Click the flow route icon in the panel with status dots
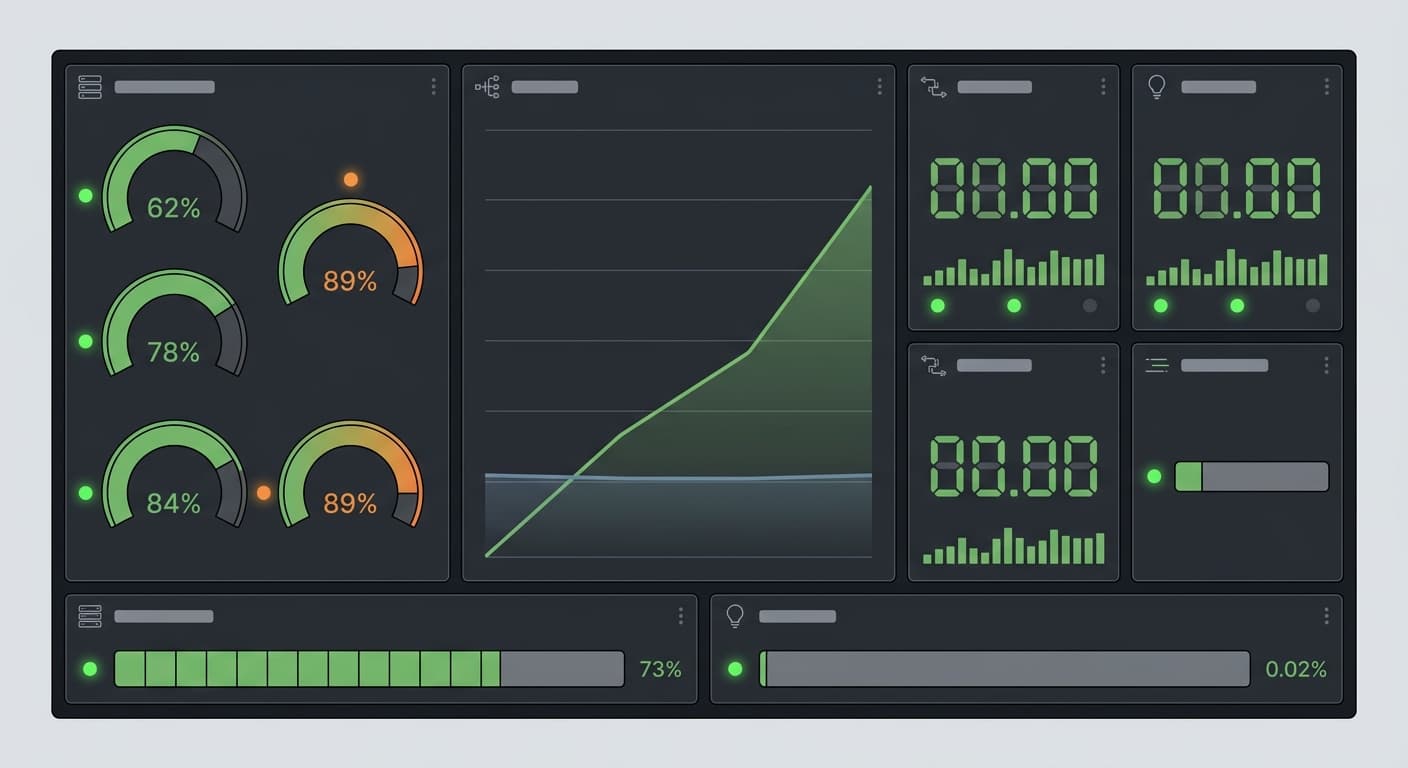The width and height of the screenshot is (1408, 768). [x=933, y=87]
